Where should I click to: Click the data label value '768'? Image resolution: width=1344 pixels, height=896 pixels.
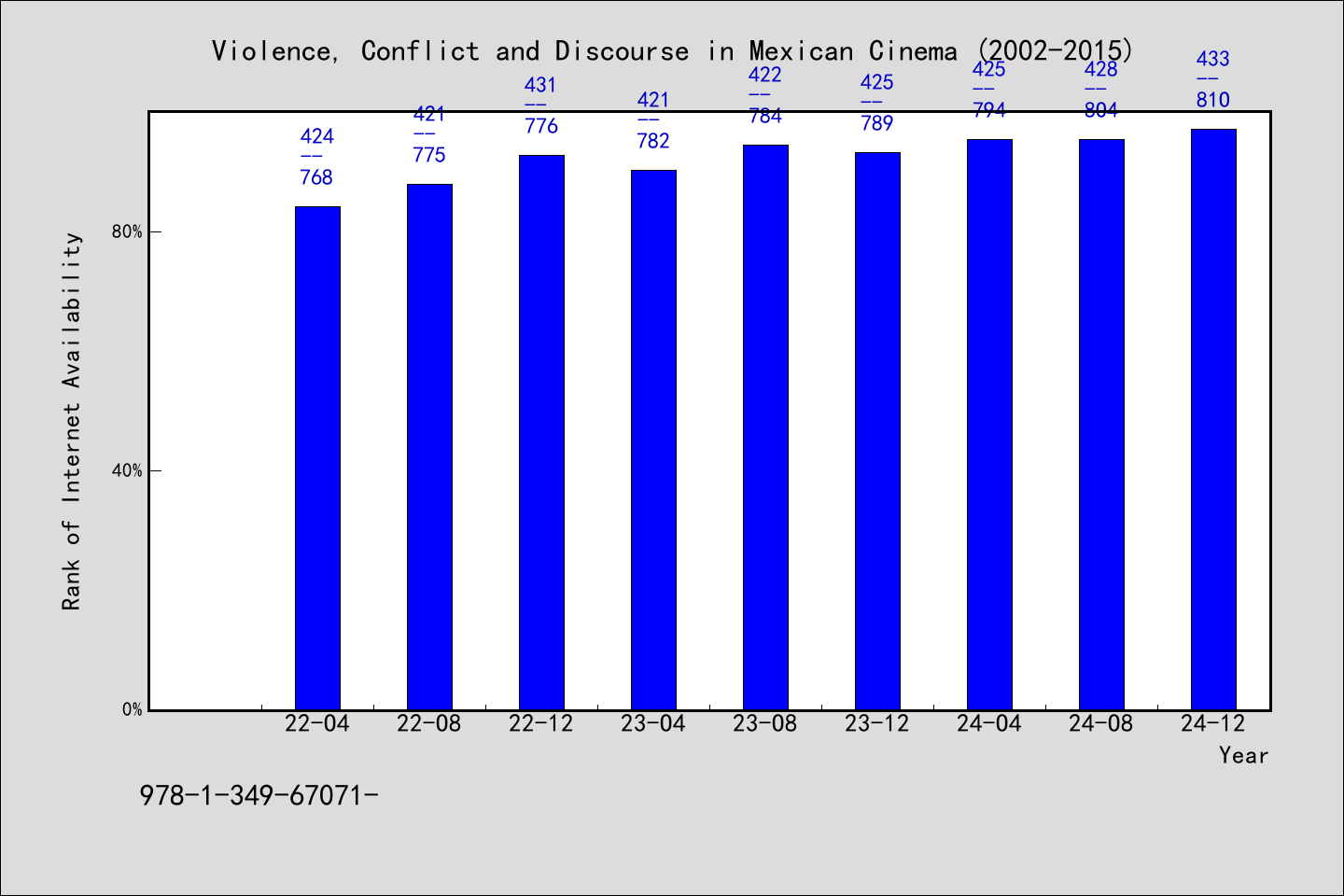pyautogui.click(x=316, y=177)
